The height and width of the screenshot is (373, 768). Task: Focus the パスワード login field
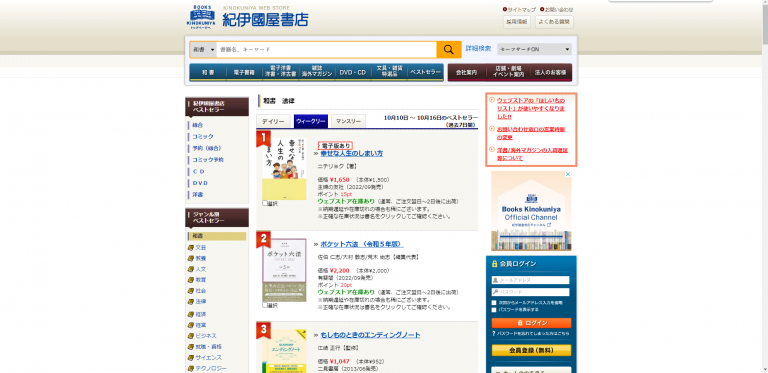[530, 292]
